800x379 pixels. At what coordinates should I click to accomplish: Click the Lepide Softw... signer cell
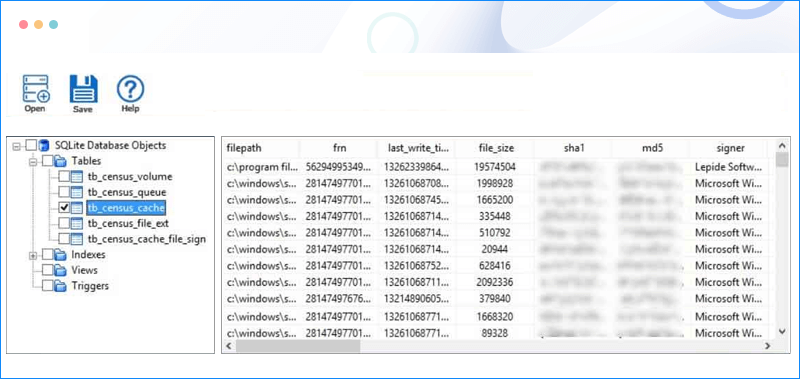coord(729,166)
